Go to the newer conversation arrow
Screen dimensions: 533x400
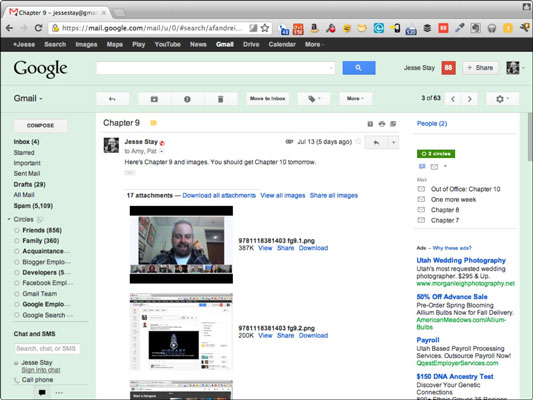tap(453, 99)
